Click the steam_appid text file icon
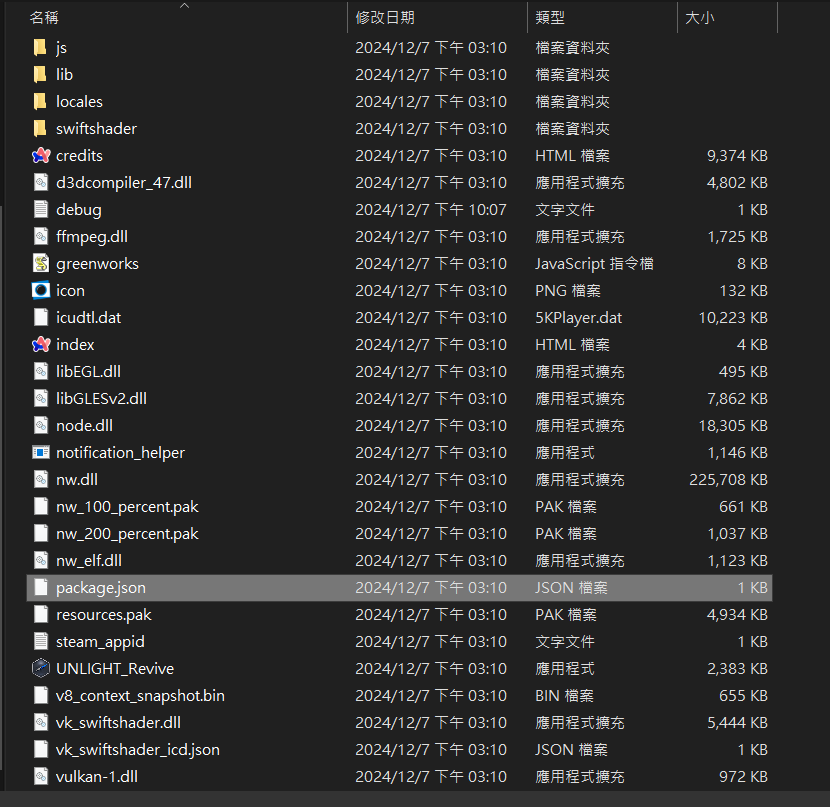Viewport: 830px width, 807px height. click(41, 641)
